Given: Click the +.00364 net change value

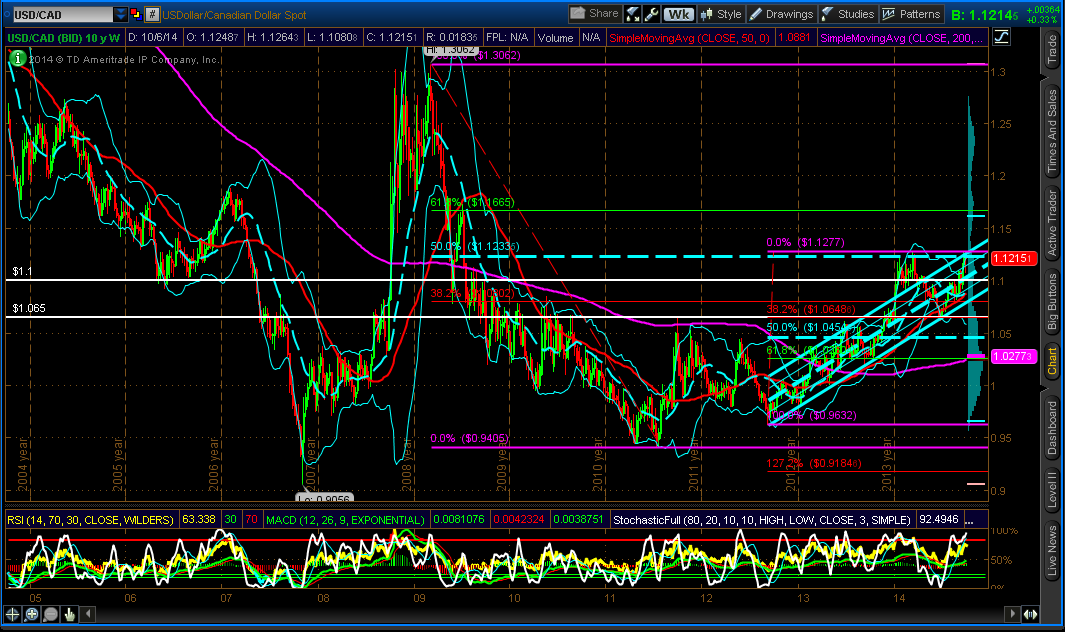Looking at the screenshot, I should coord(1042,10).
